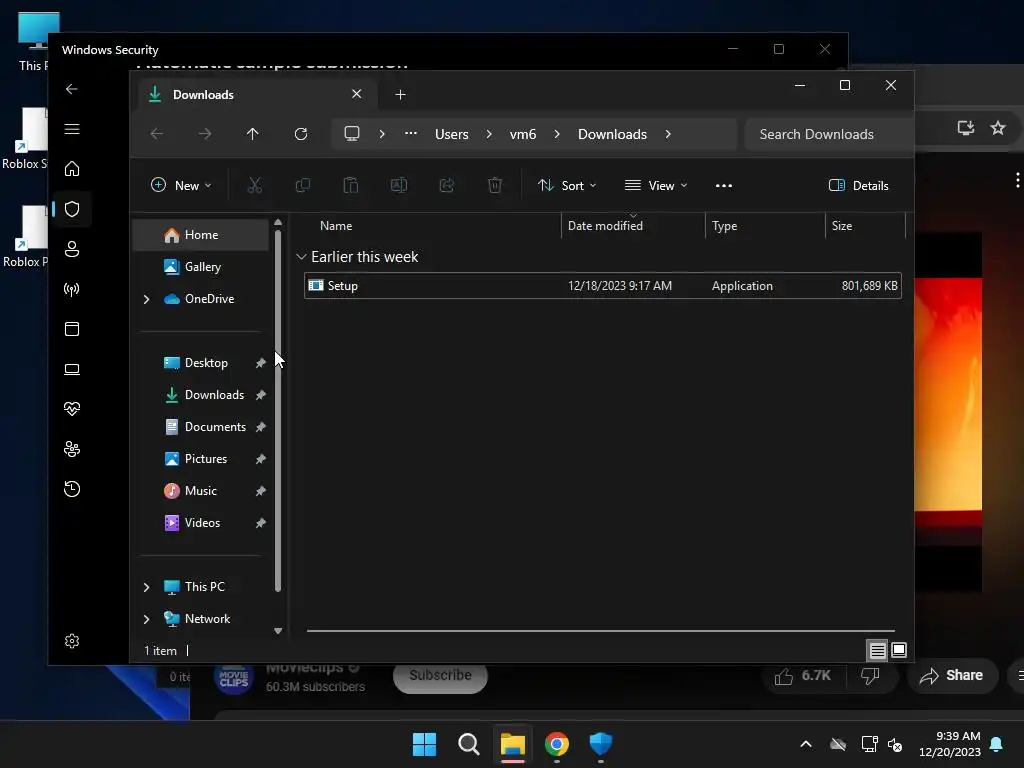Viewport: 1024px width, 768px height.
Task: Click Subscribe button on the YouTube page
Action: (x=440, y=676)
